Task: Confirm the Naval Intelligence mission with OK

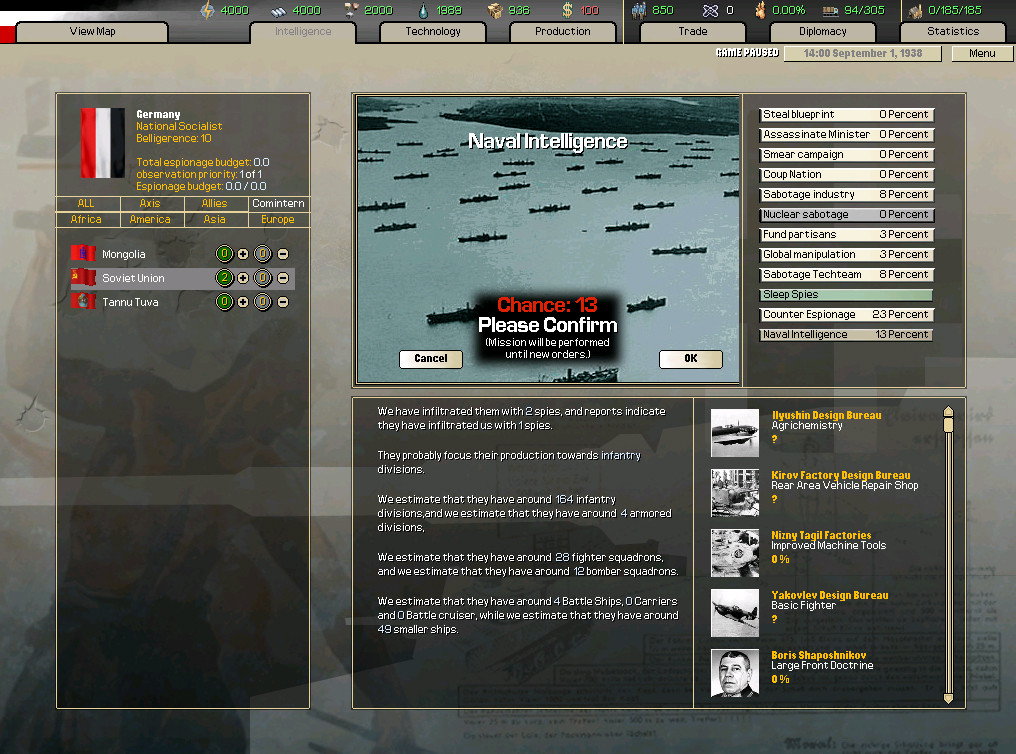Action: point(691,359)
